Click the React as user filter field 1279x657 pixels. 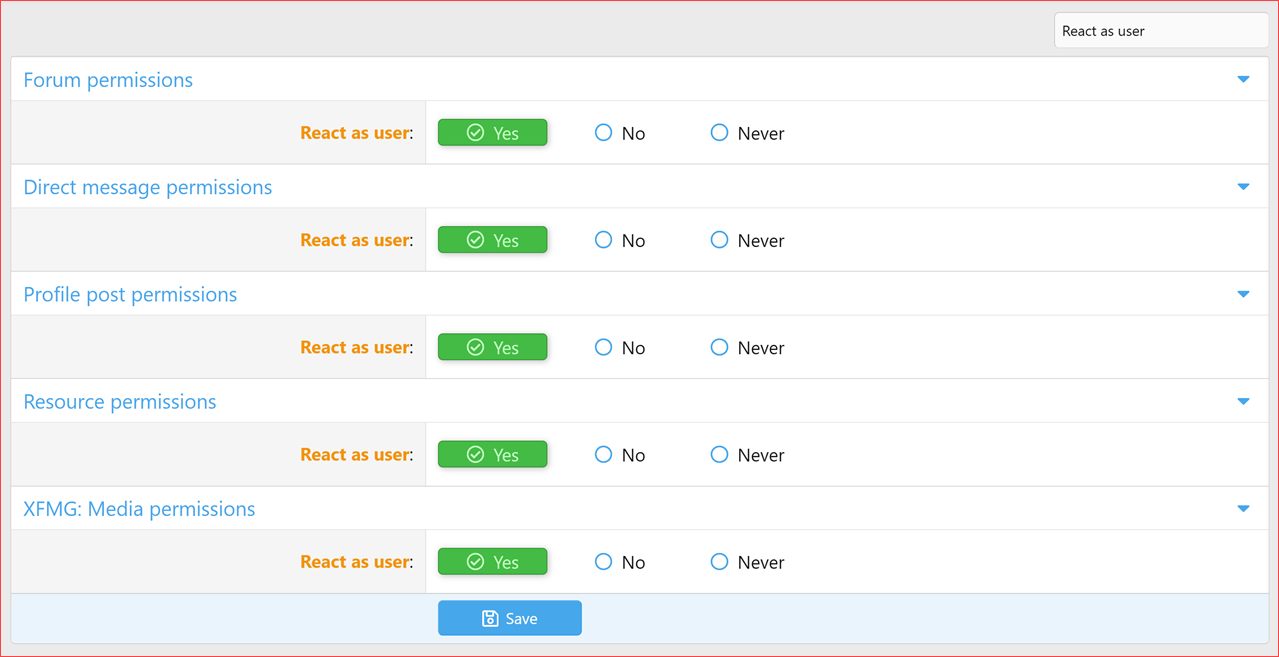coord(1160,30)
